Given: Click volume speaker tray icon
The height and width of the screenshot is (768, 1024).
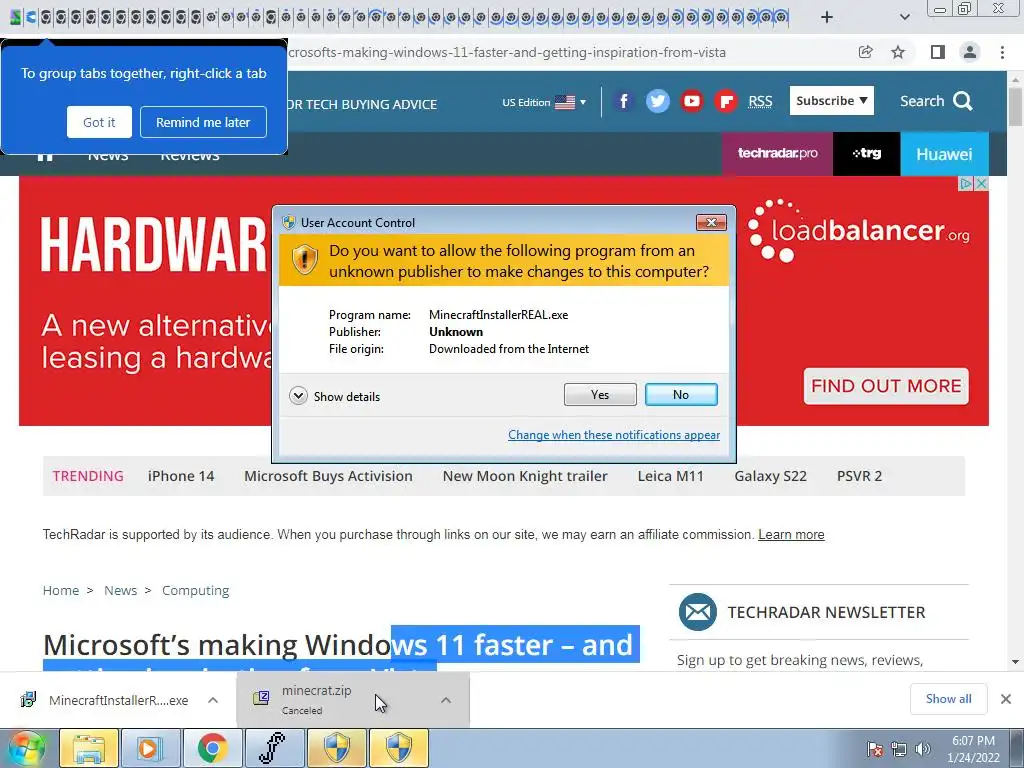Looking at the screenshot, I should point(923,748).
